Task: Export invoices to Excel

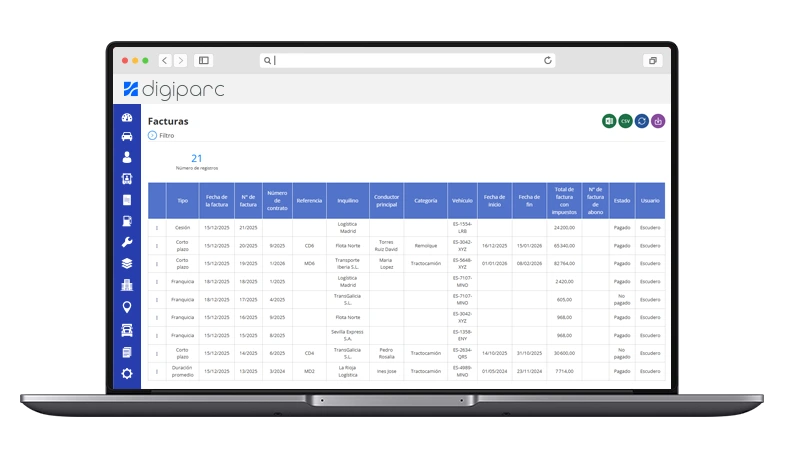Action: [x=608, y=121]
